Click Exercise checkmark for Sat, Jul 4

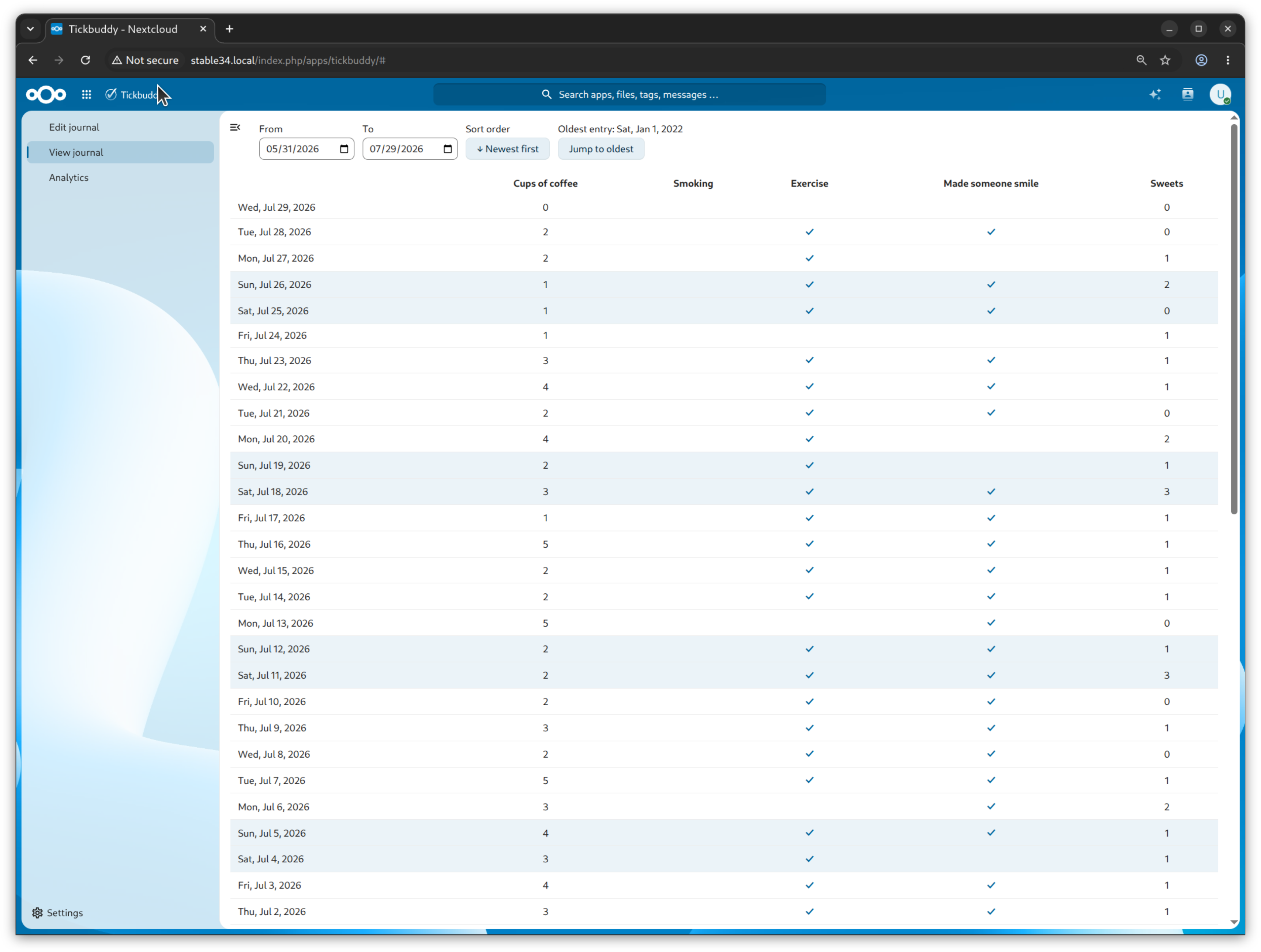[x=809, y=858]
